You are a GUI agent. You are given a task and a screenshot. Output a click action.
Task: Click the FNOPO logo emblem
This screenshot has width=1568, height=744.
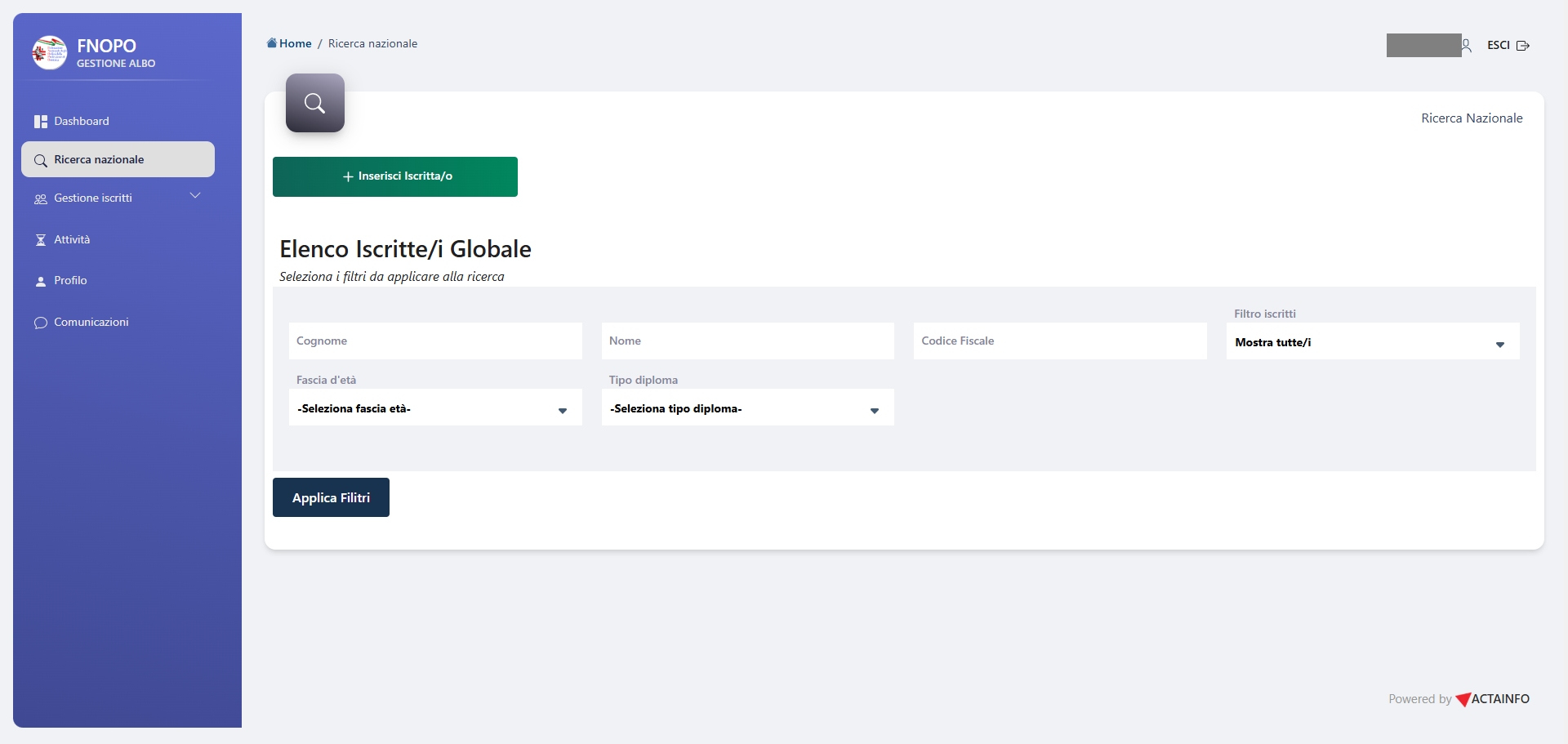tap(49, 53)
